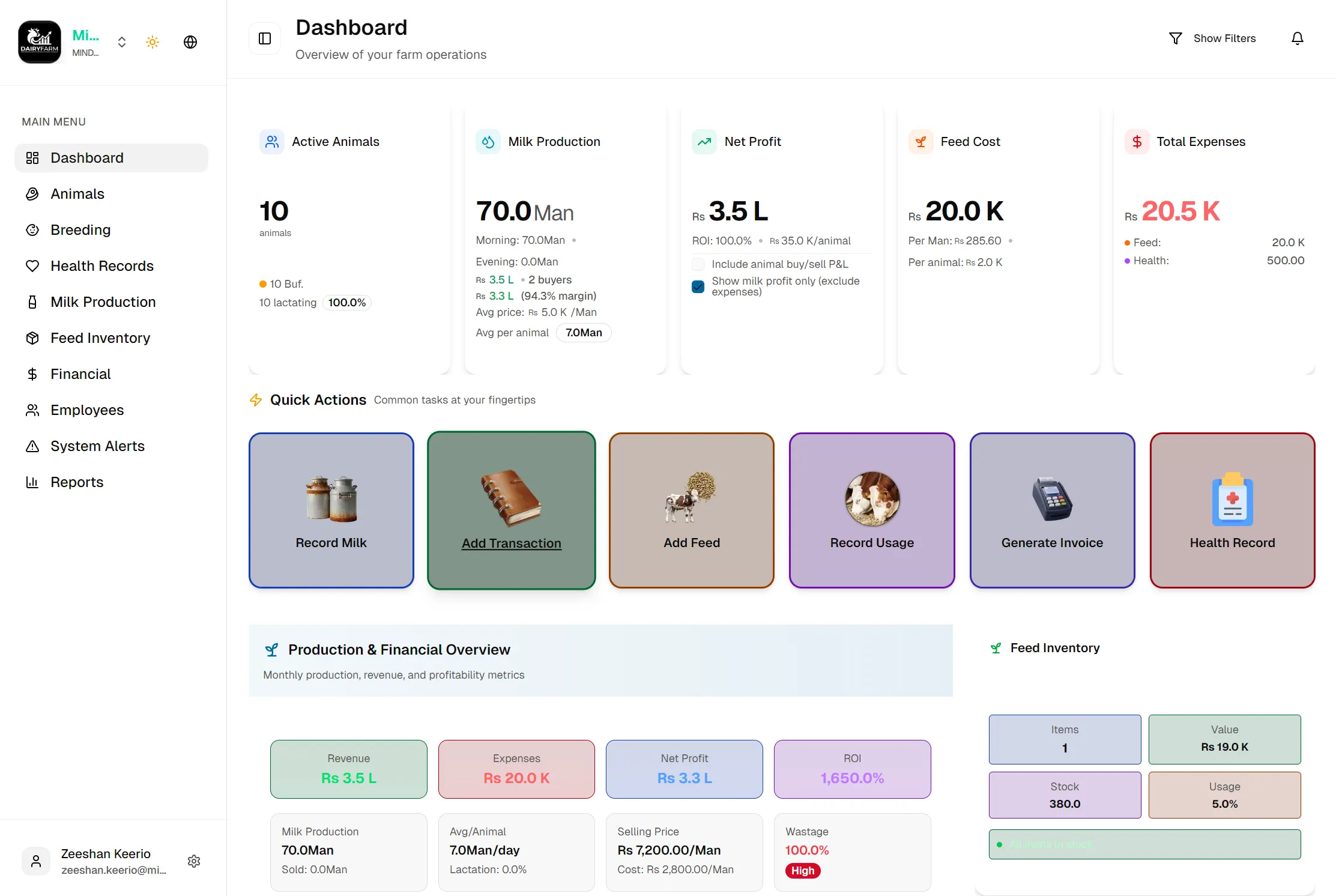The image size is (1336, 896).
Task: Open the globe language icon
Action: 190,42
